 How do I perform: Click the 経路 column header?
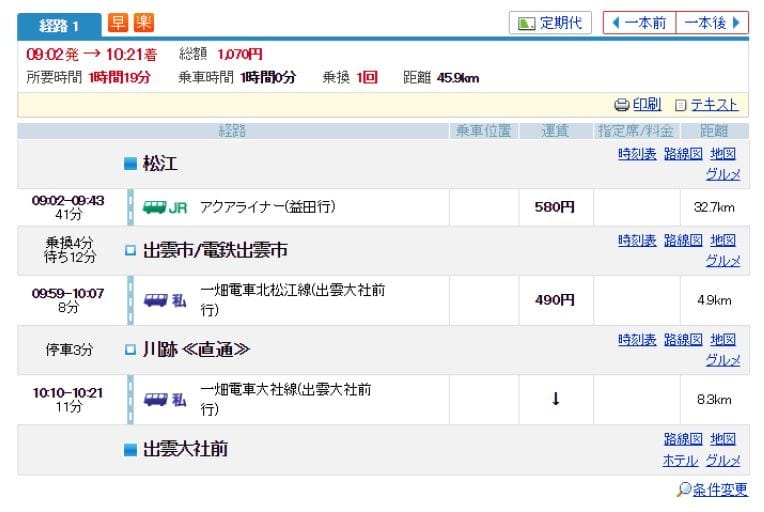point(232,131)
